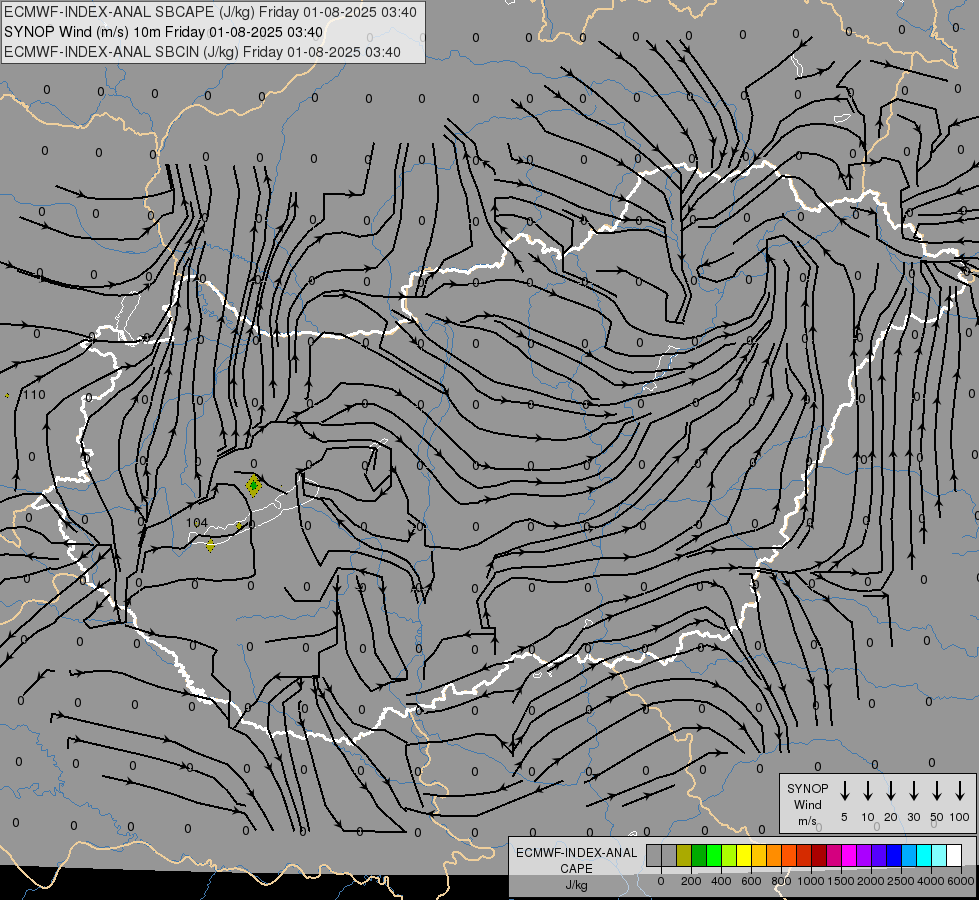This screenshot has width=979, height=900.
Task: Click the SYNOP Wind m/s legend title
Action: click(x=807, y=804)
